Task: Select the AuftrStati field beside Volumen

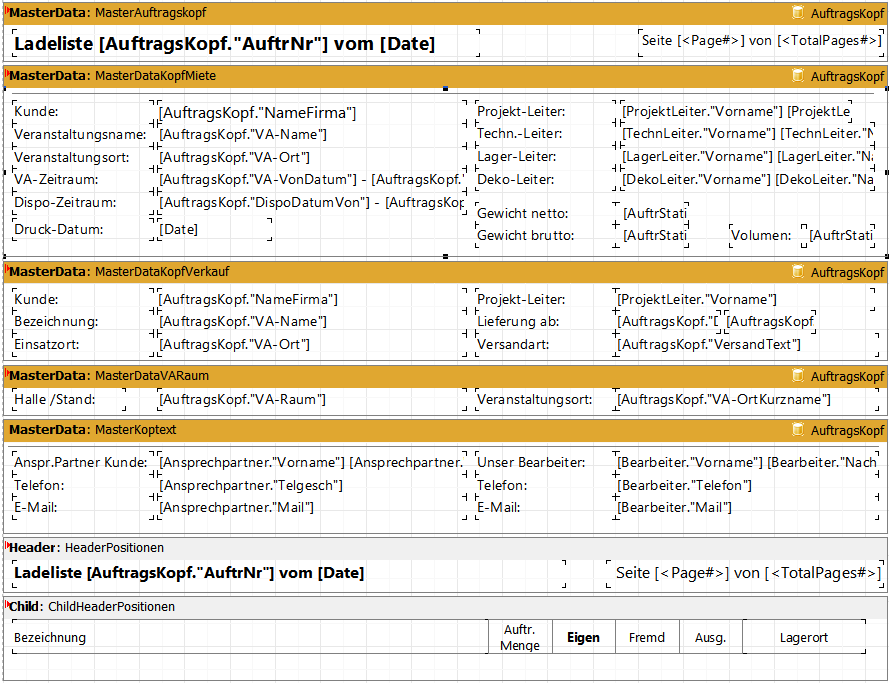Action: click(x=841, y=236)
